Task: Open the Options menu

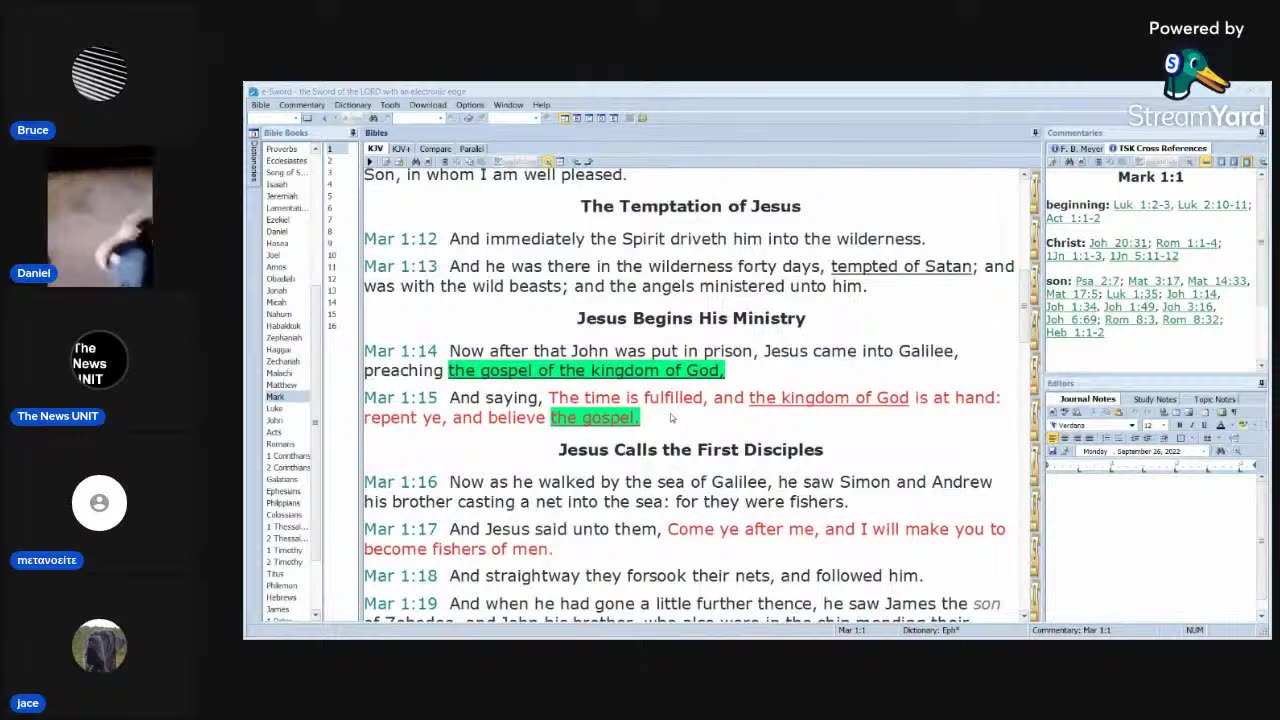Action: click(x=470, y=105)
